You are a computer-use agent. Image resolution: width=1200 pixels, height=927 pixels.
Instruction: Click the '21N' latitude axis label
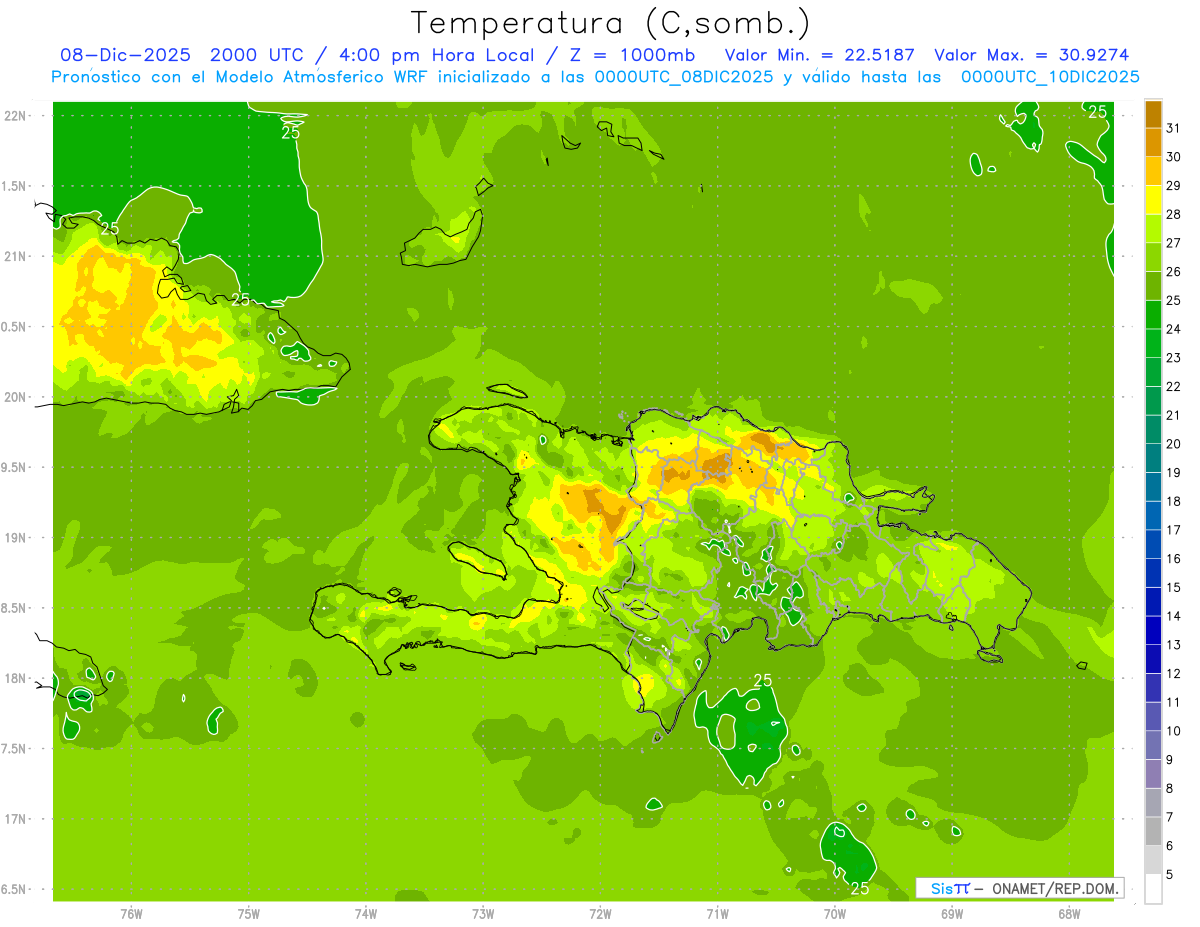(15, 257)
